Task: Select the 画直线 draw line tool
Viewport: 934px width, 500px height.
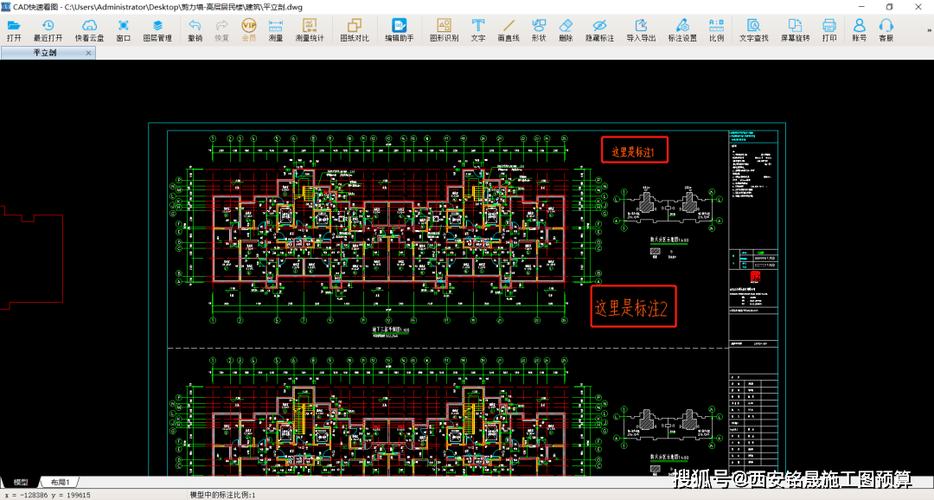Action: [x=508, y=30]
